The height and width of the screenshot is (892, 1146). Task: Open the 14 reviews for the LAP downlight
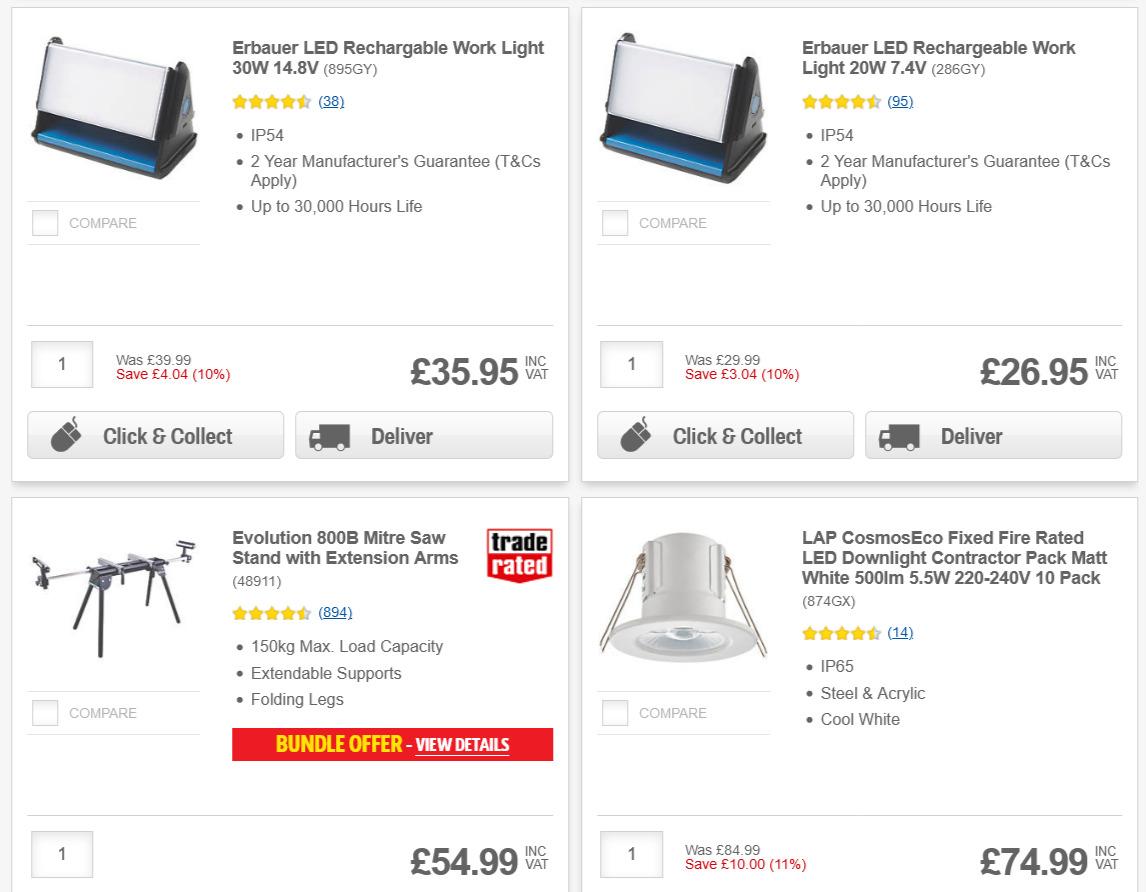900,633
